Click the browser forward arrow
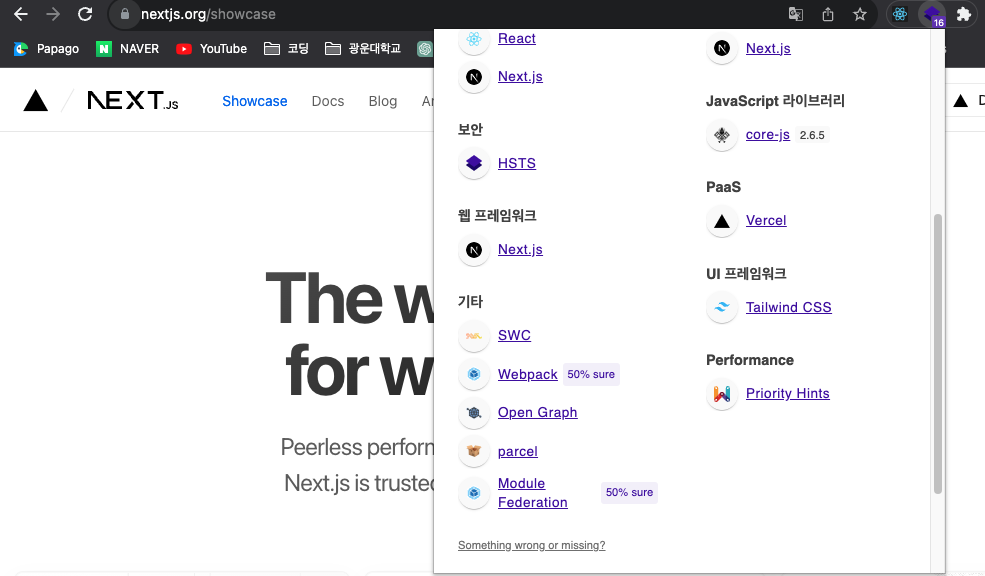The image size is (985, 576). (x=53, y=14)
